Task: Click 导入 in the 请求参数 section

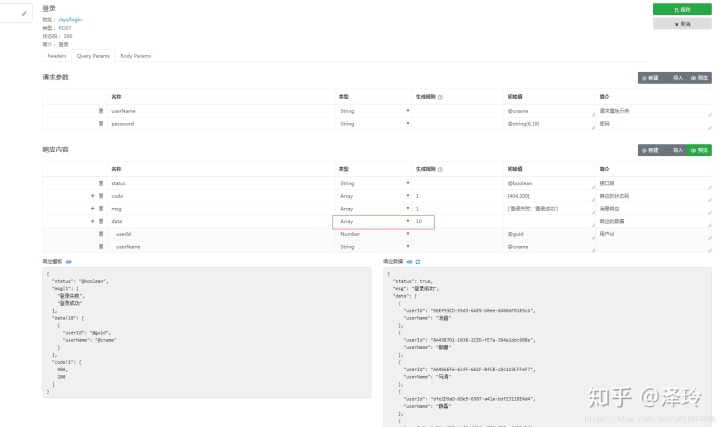Action: click(678, 78)
